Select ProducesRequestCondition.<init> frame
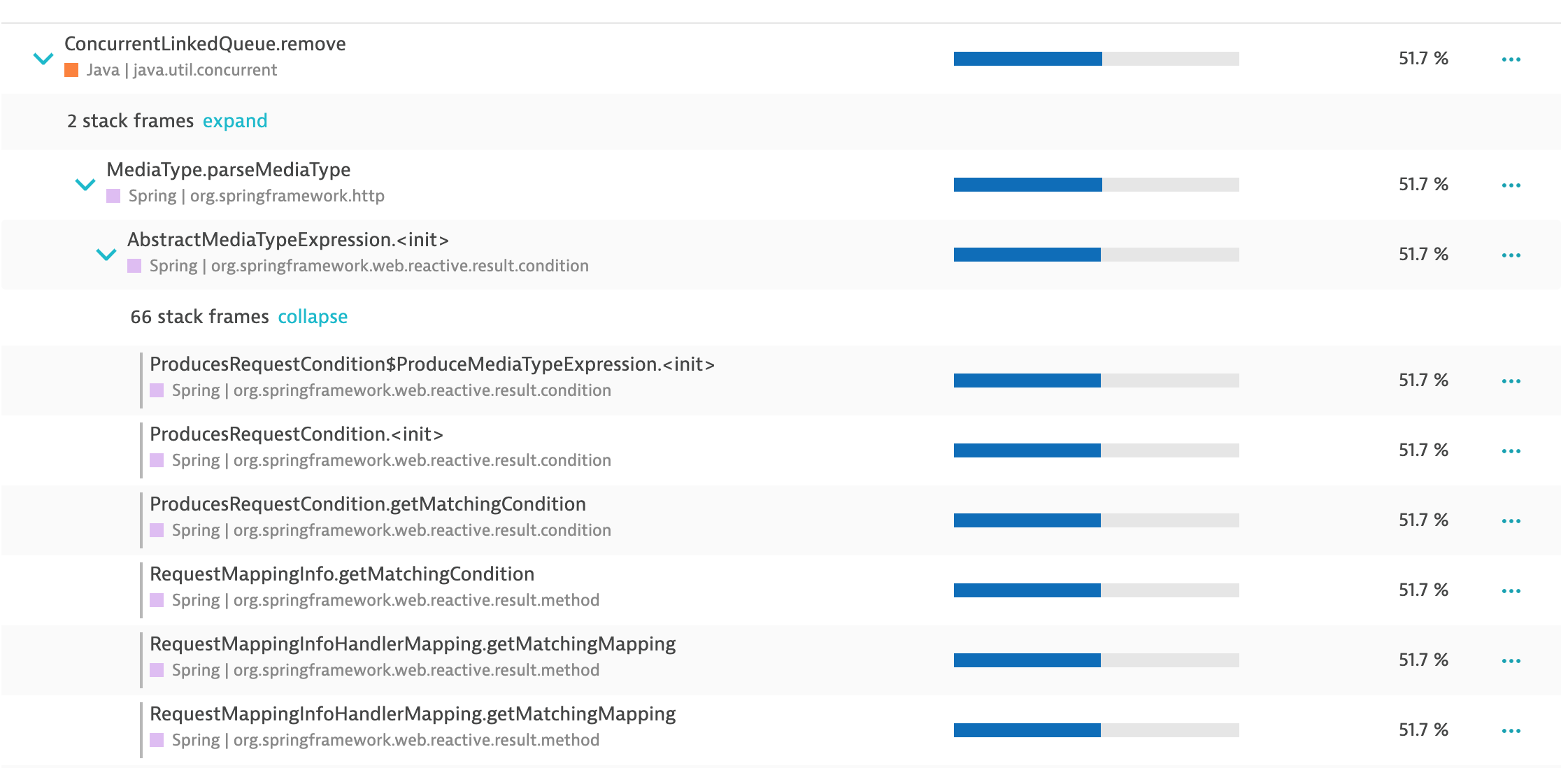This screenshot has height=768, width=1568. pos(297,434)
